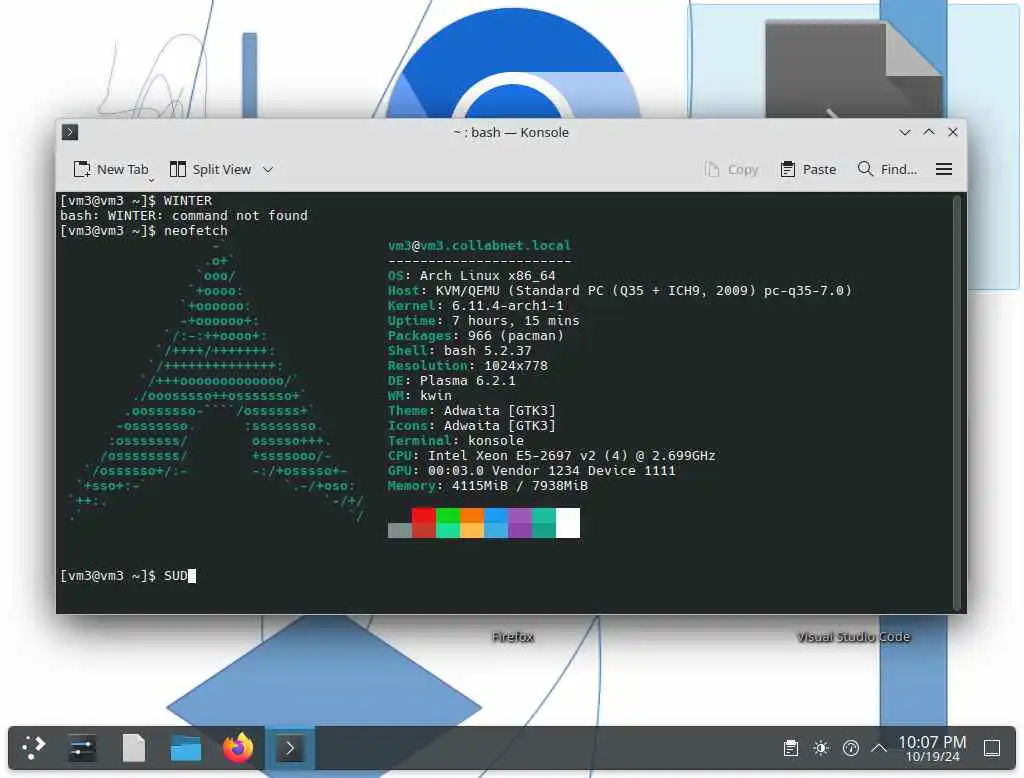Click the 'OS: Arch Linux x86_64' line

(x=472, y=276)
